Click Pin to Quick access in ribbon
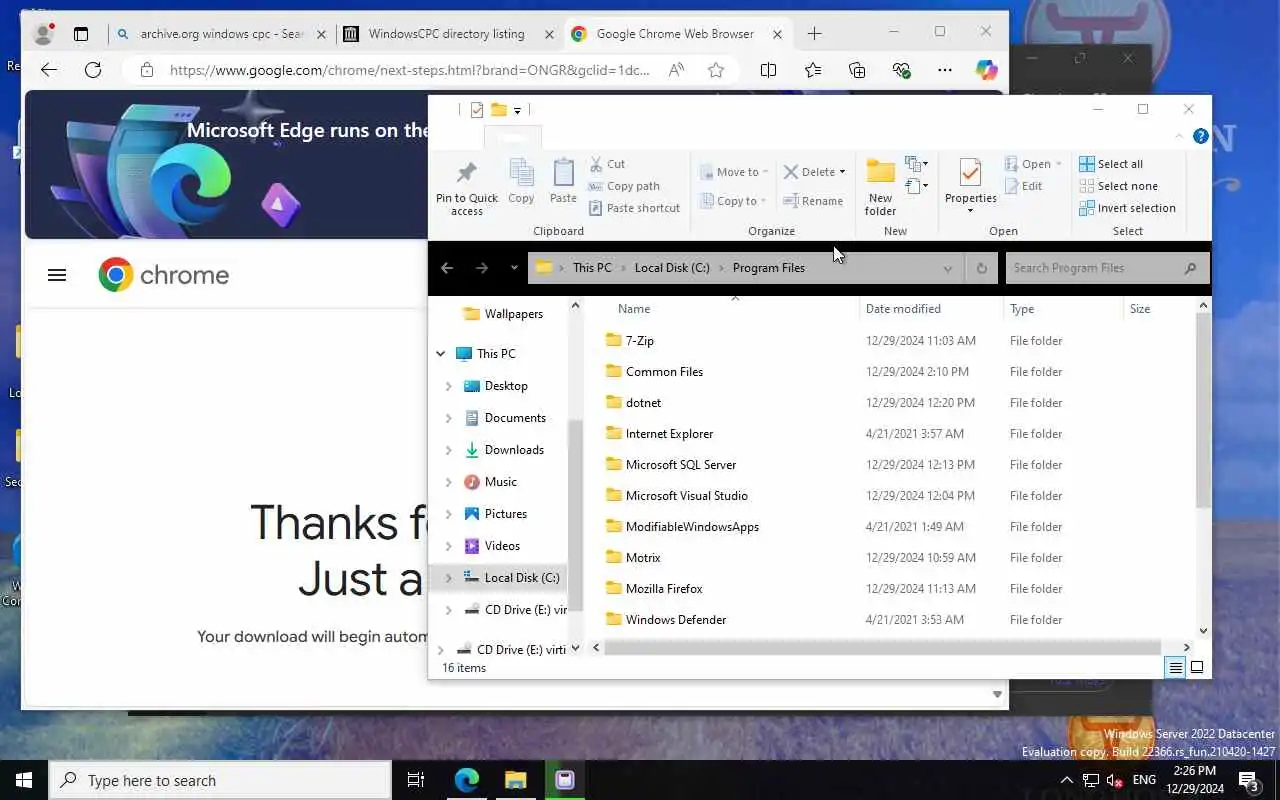 [x=466, y=188]
